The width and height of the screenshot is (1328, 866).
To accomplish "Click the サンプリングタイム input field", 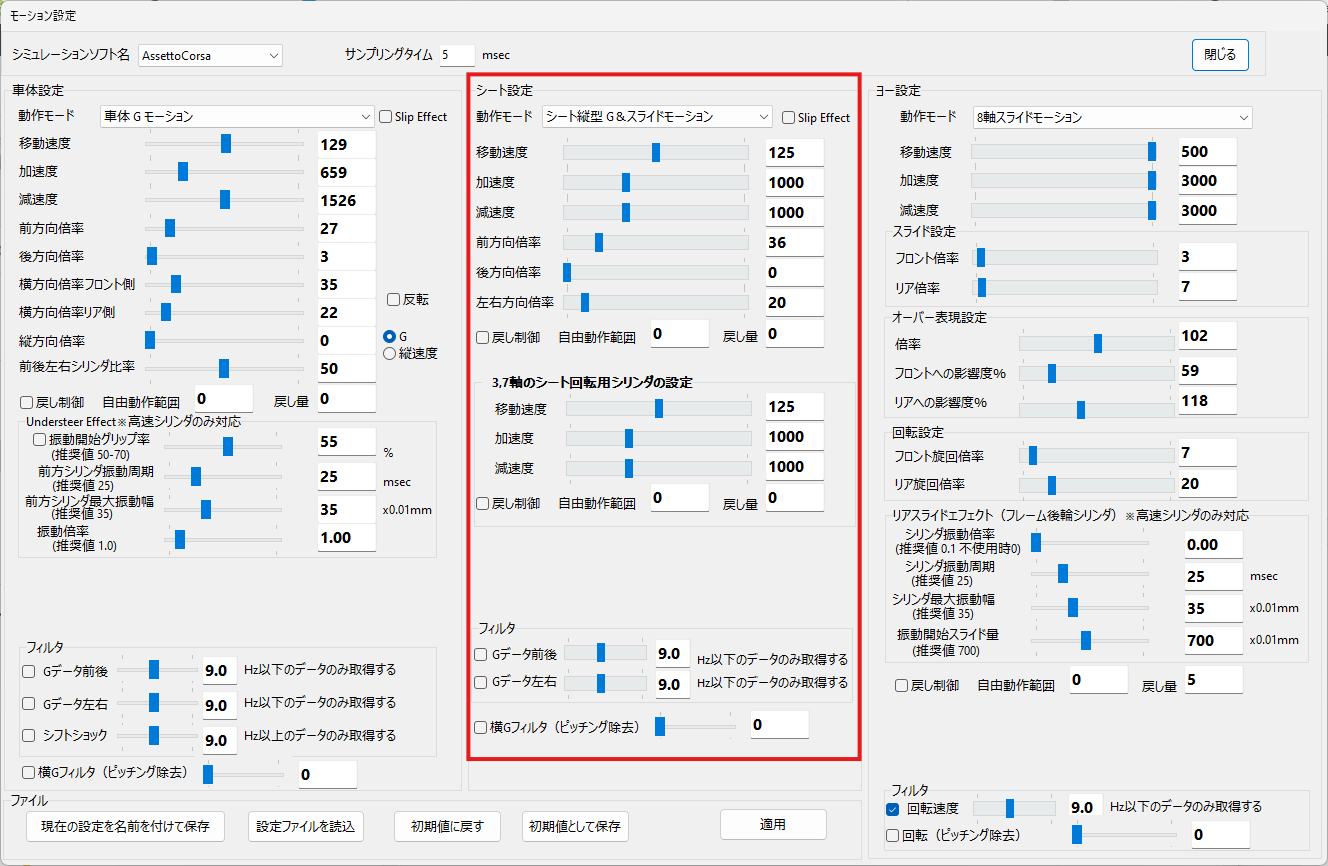I will (x=456, y=55).
